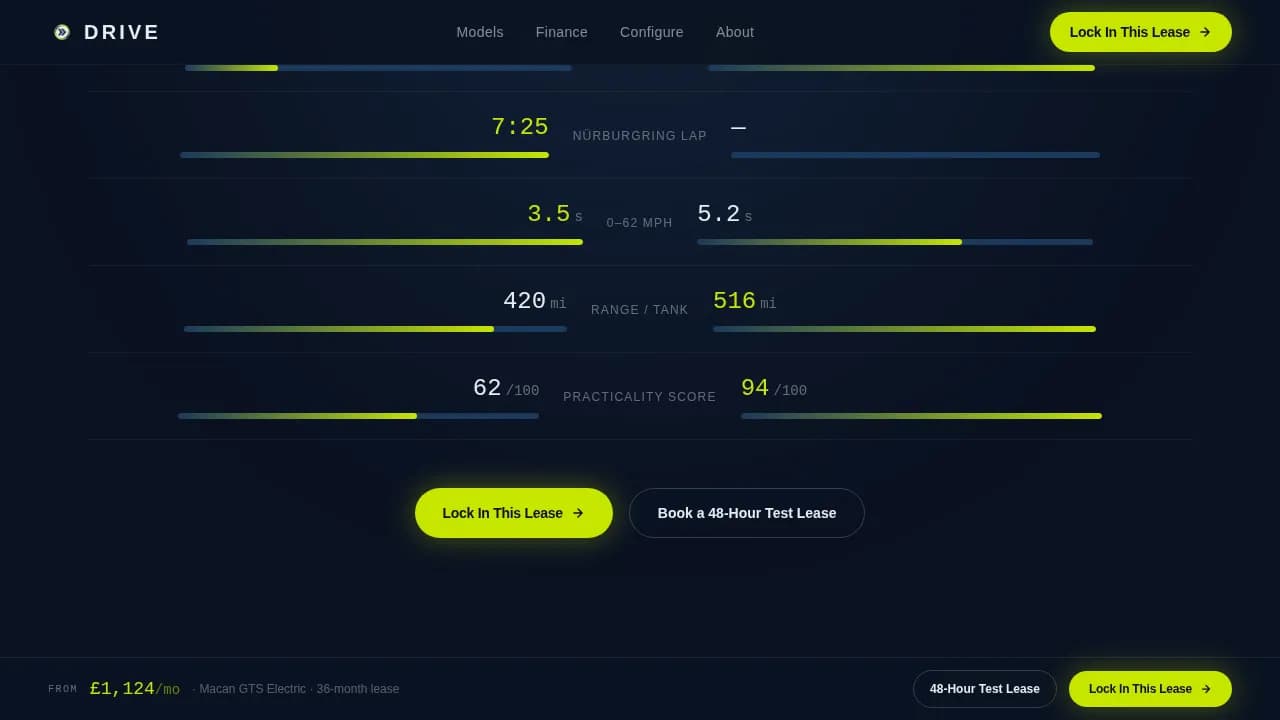Click the Macan GTS Electric lease description

[296, 689]
